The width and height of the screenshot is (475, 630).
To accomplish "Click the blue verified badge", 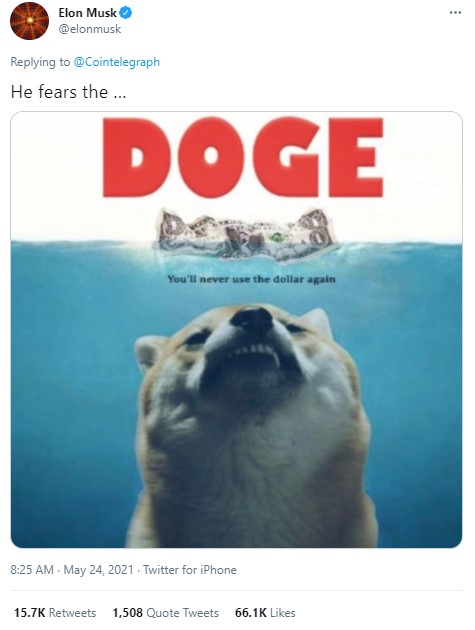I will (x=126, y=13).
